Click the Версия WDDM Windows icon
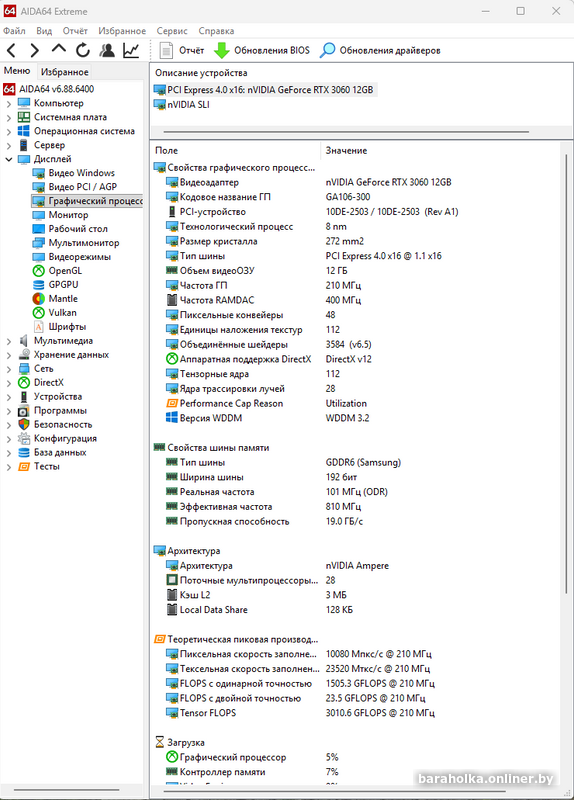The width and height of the screenshot is (574, 800). click(172, 418)
